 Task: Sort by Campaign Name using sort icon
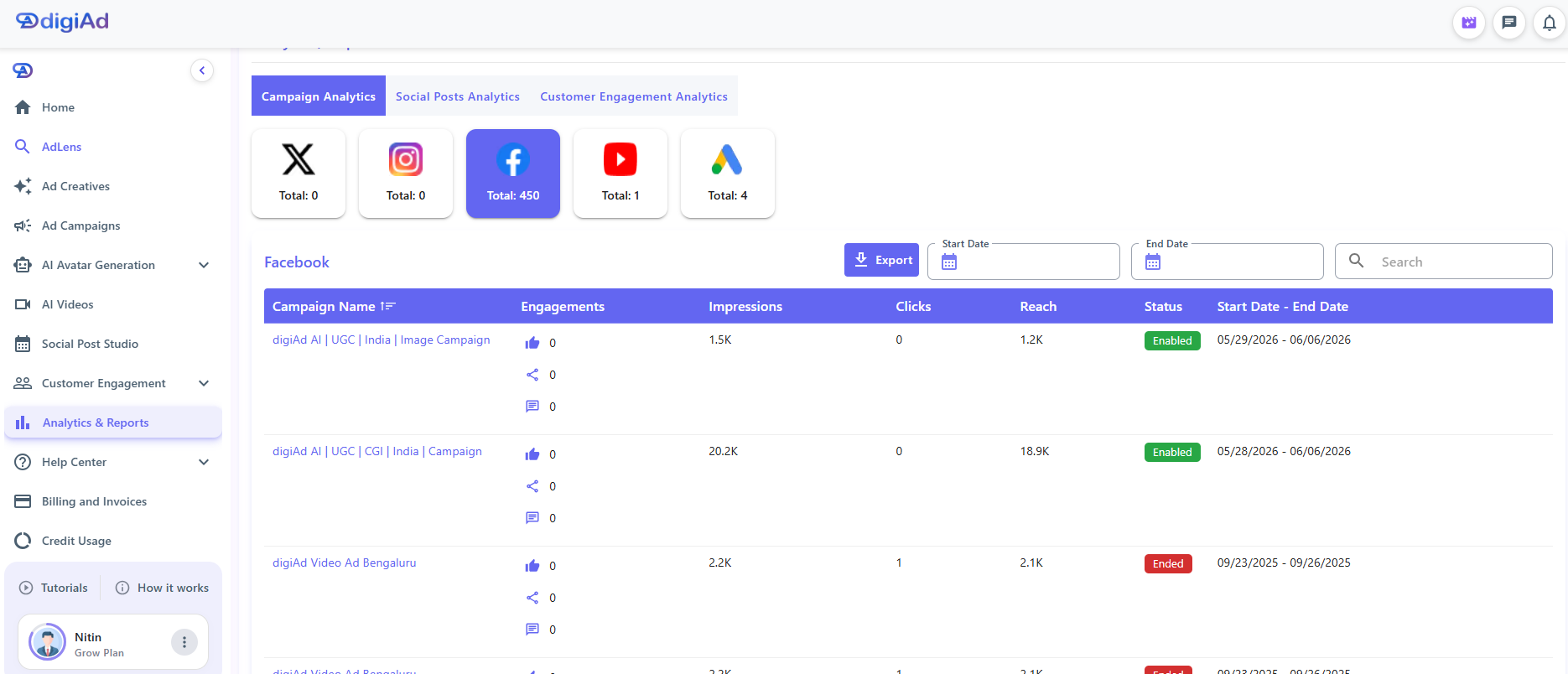click(387, 306)
